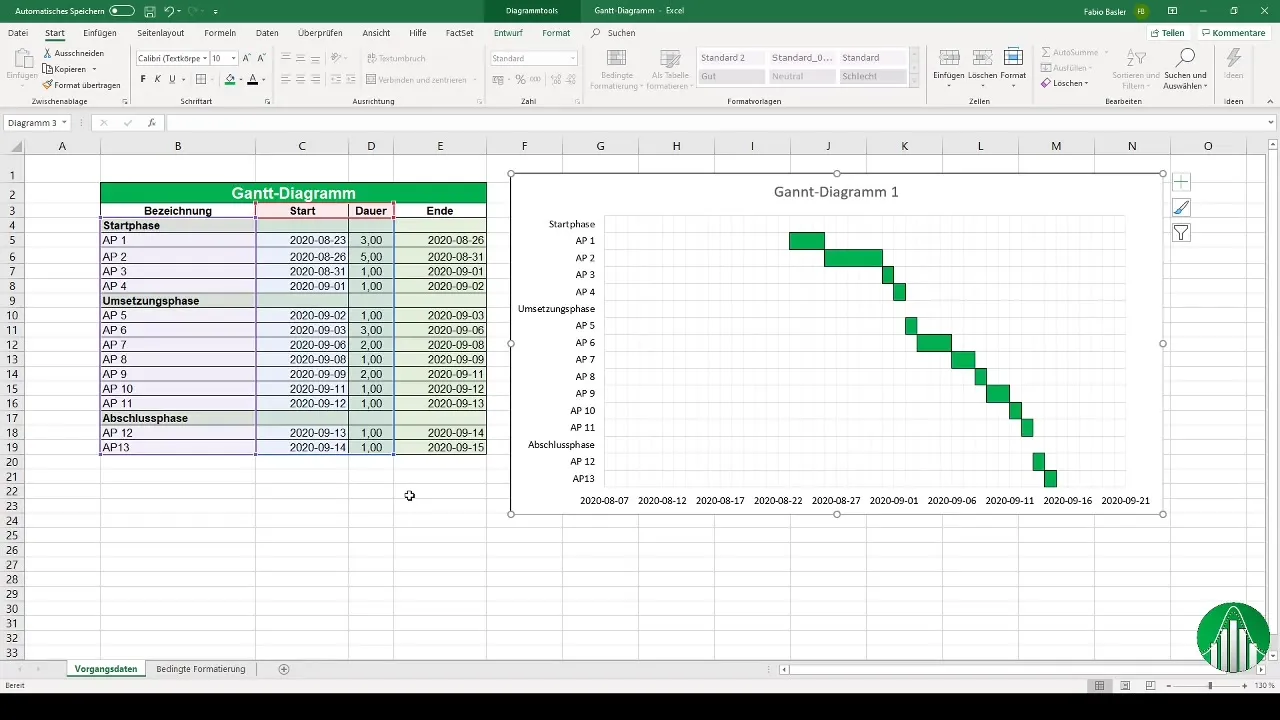Expand the fill color dropdown arrow
Screen dimensions: 1280x720
point(240,80)
